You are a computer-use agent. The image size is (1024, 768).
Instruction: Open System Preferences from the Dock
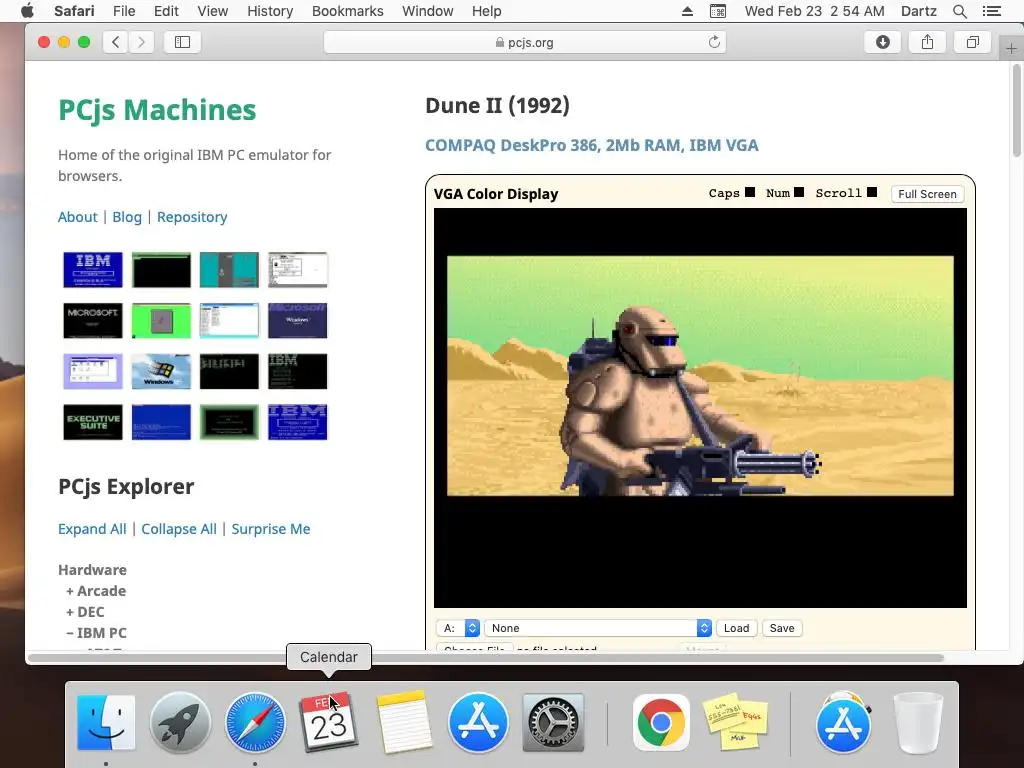tap(552, 722)
